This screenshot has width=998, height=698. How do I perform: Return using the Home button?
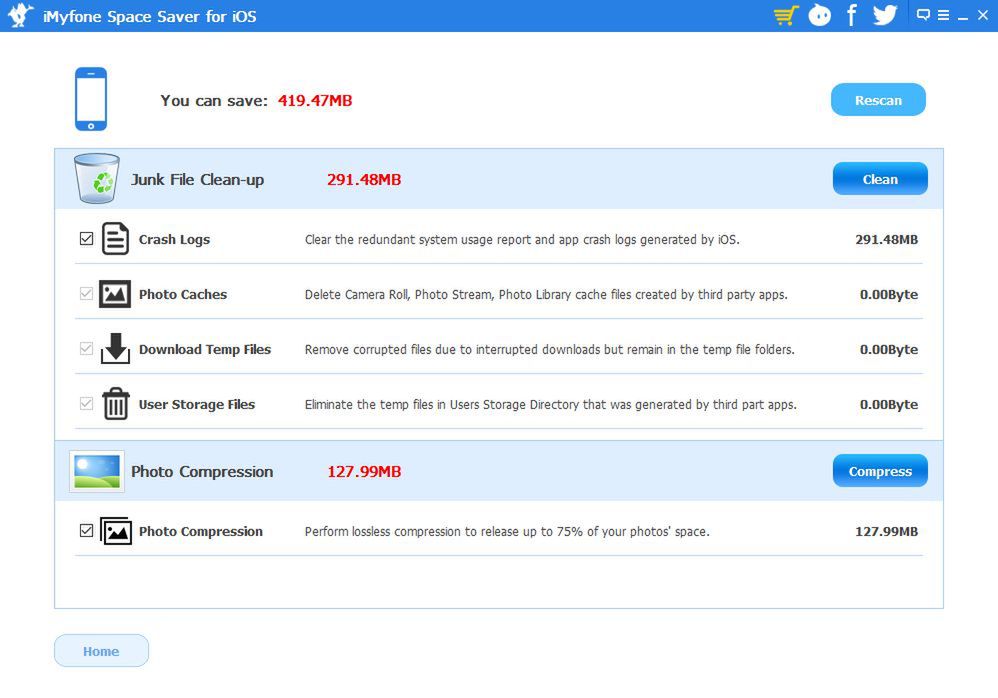[101, 650]
